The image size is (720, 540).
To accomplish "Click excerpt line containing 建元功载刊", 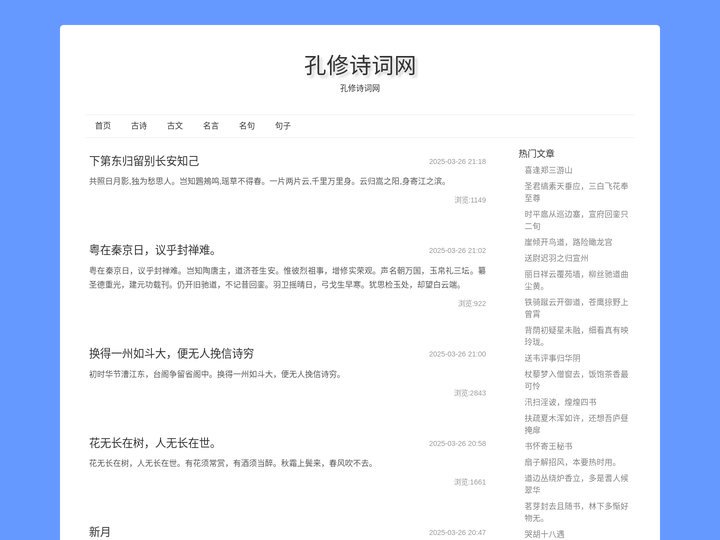I will [x=276, y=285].
